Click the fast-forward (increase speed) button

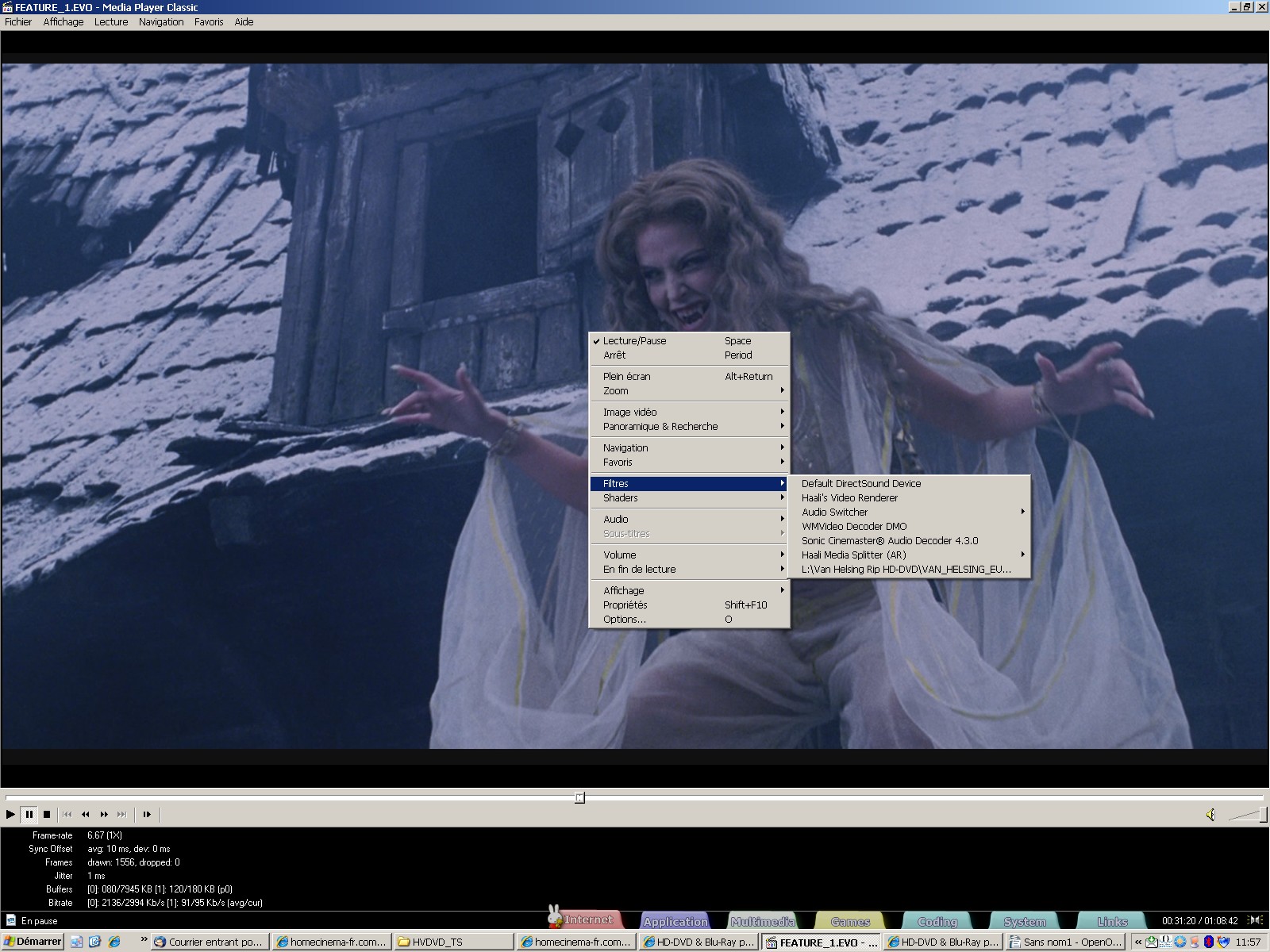tap(104, 814)
